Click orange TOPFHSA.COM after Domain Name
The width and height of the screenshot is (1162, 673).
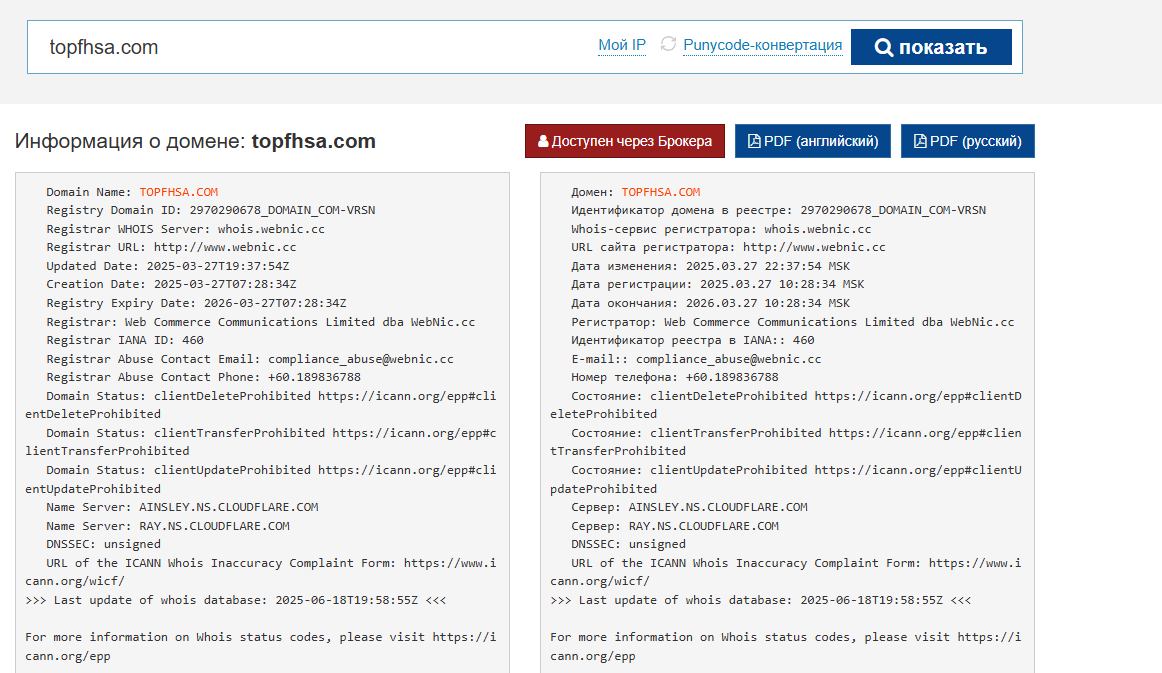pos(178,192)
